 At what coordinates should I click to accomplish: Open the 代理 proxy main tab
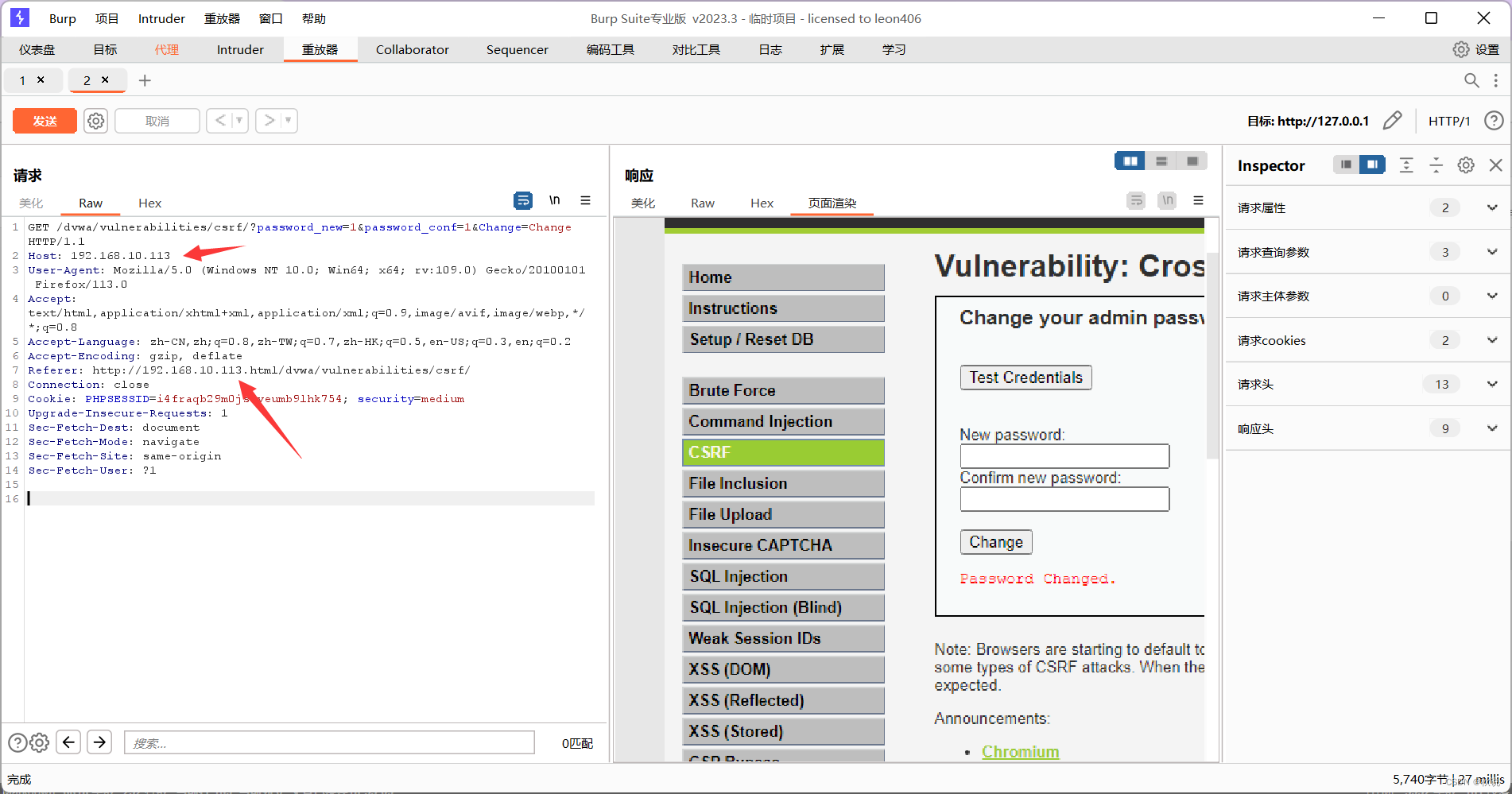click(x=166, y=49)
